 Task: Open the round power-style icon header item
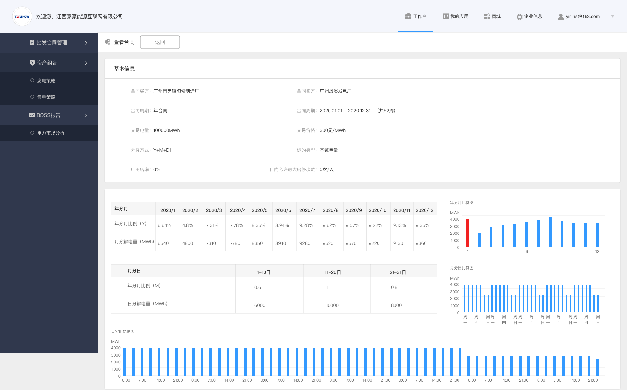tap(529, 16)
